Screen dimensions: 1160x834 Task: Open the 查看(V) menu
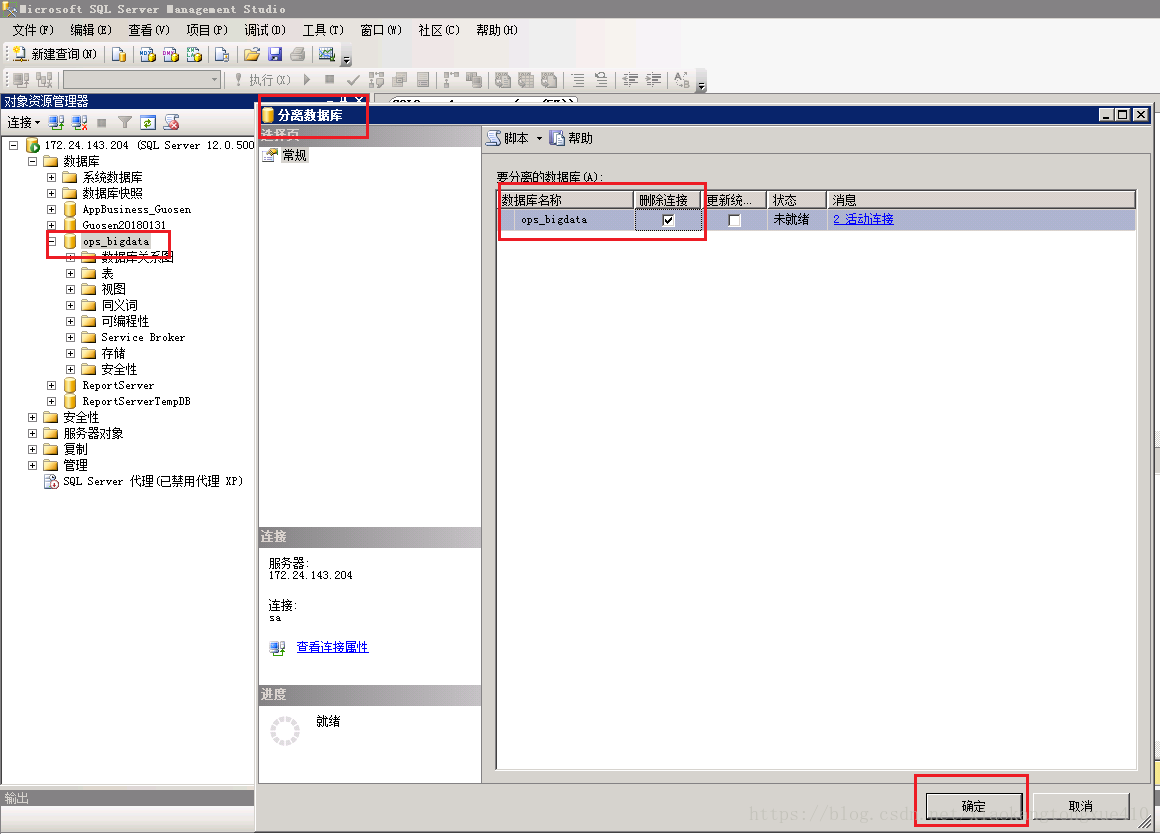(149, 30)
